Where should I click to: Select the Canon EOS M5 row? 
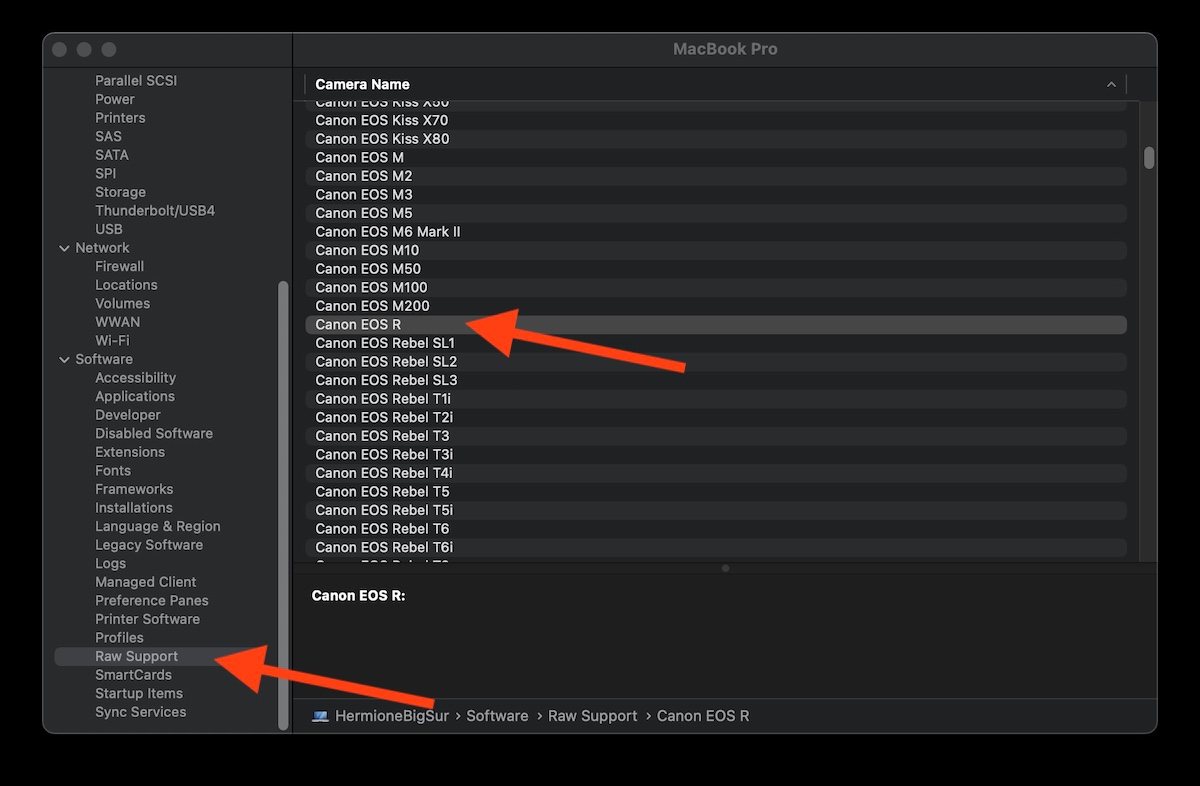point(716,213)
